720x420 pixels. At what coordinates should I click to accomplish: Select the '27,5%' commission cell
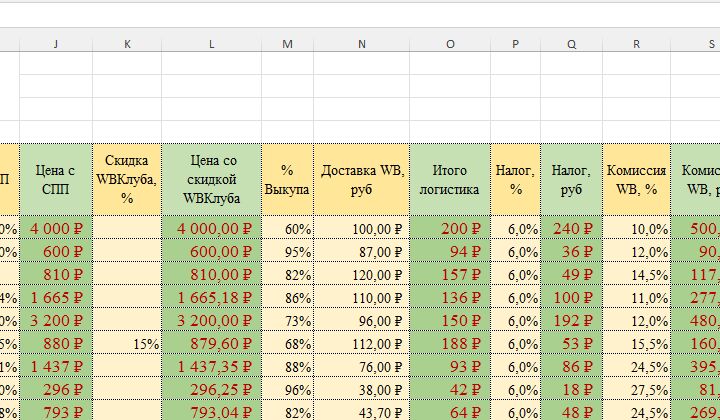point(636,389)
